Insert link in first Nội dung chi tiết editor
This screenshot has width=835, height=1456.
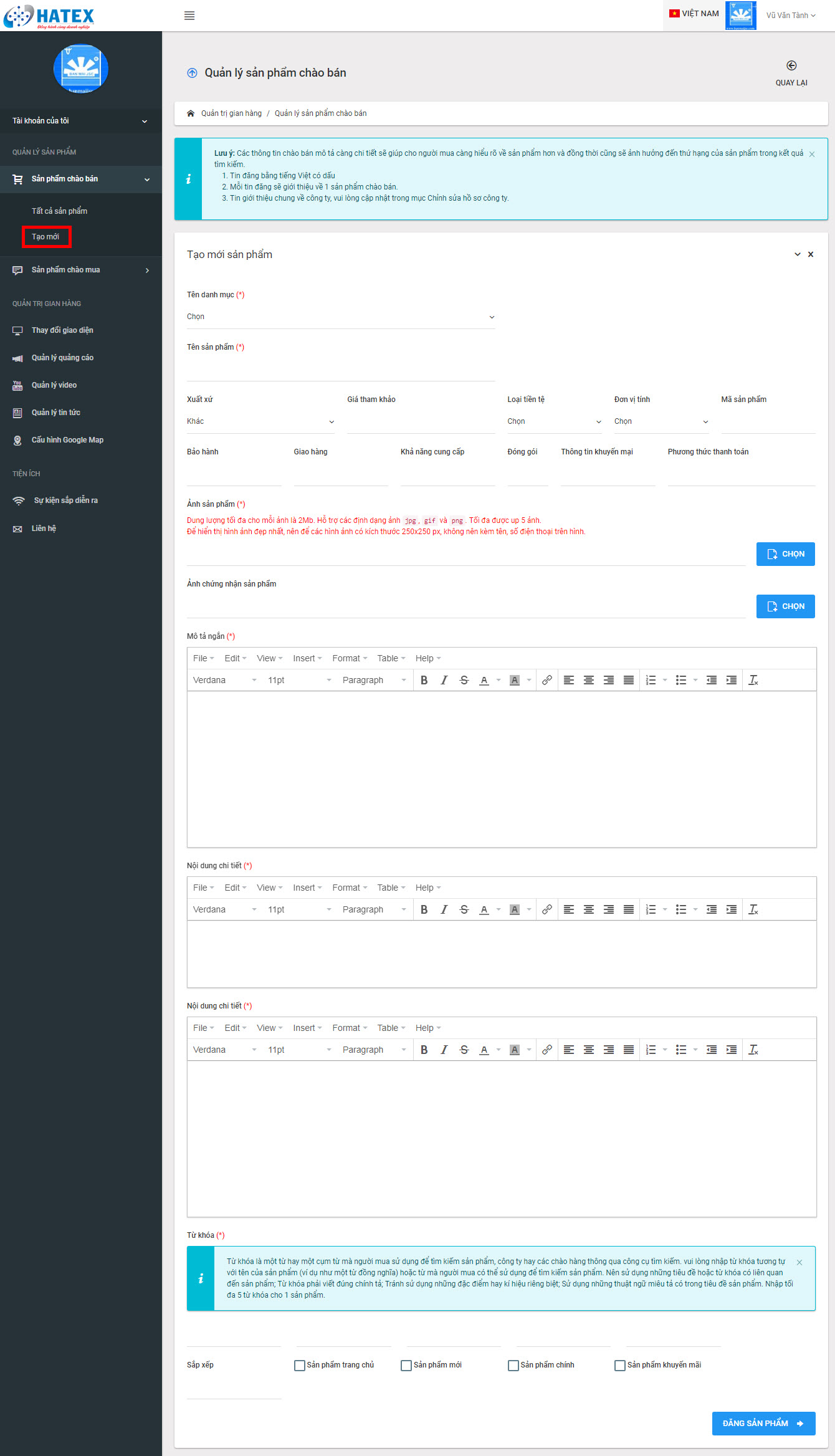click(x=546, y=909)
